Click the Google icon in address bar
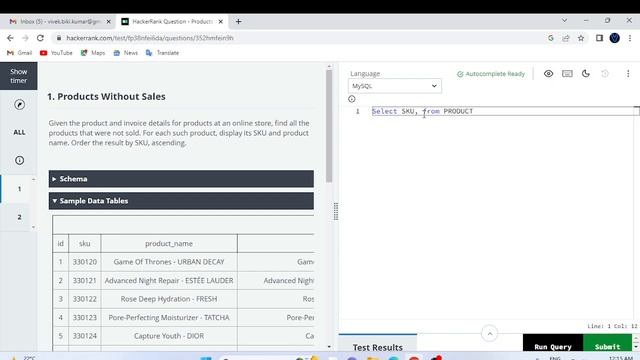The image size is (640, 360). point(551,38)
